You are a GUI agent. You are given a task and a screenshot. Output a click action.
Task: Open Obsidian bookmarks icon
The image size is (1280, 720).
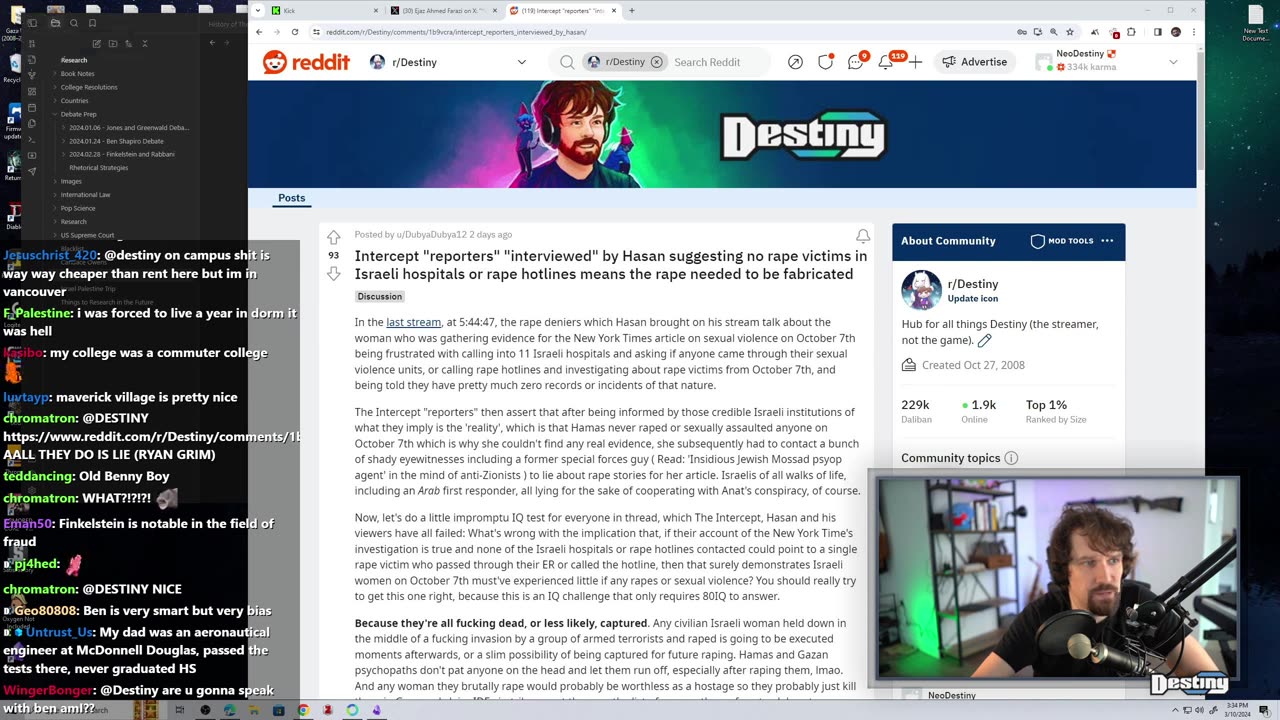point(93,23)
